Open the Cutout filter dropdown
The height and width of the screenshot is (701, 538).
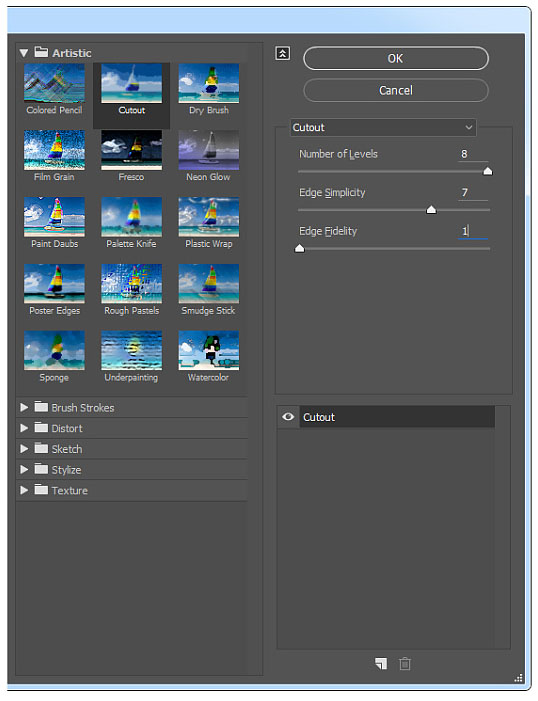[383, 127]
